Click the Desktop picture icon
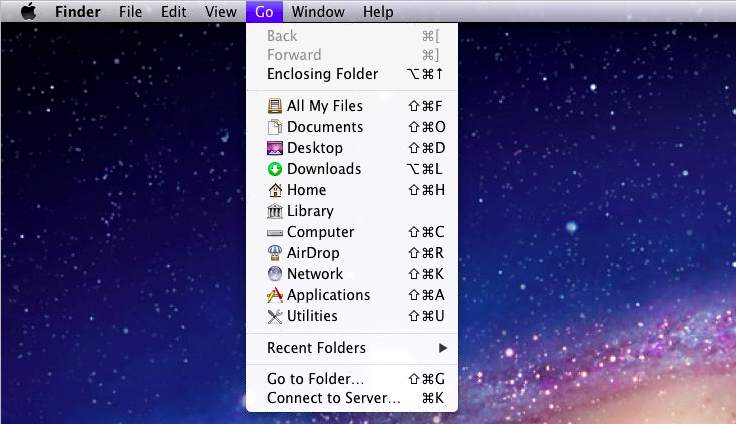Viewport: 736px width, 424px height. [x=275, y=148]
